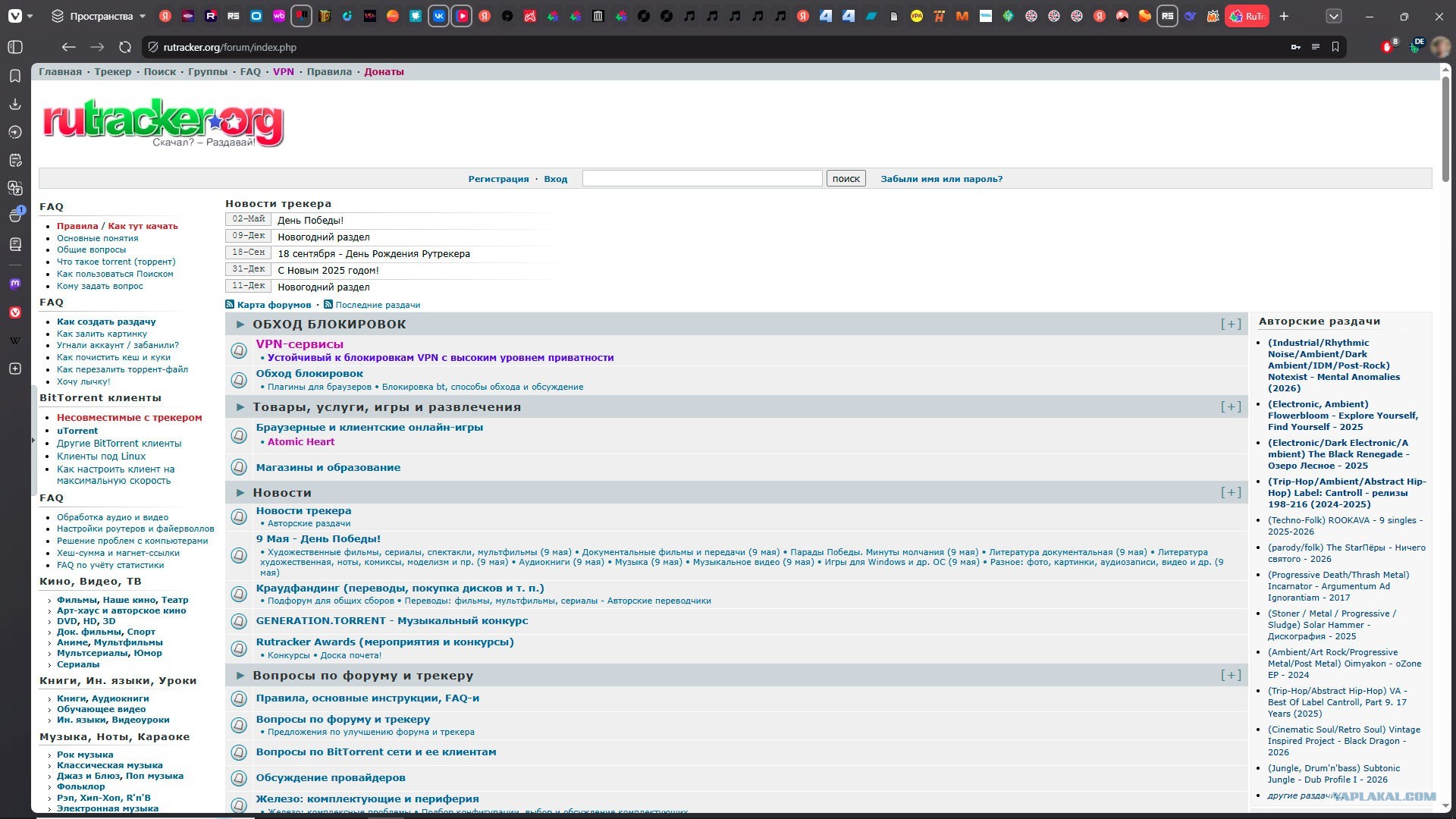The height and width of the screenshot is (819, 1456).
Task: Switch on reader view in address bar
Action: pos(1316,47)
